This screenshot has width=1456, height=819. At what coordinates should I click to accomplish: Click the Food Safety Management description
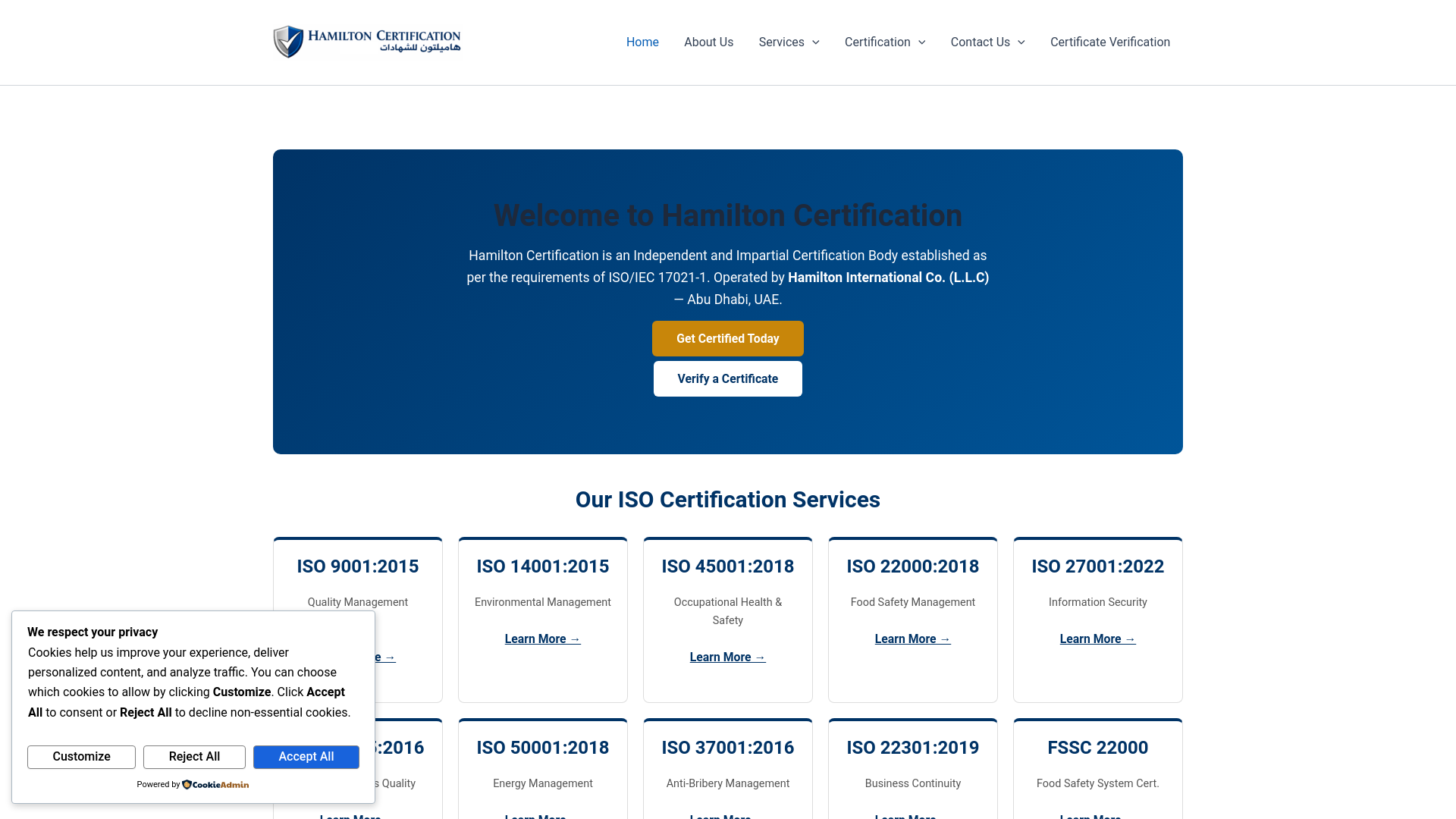click(913, 602)
